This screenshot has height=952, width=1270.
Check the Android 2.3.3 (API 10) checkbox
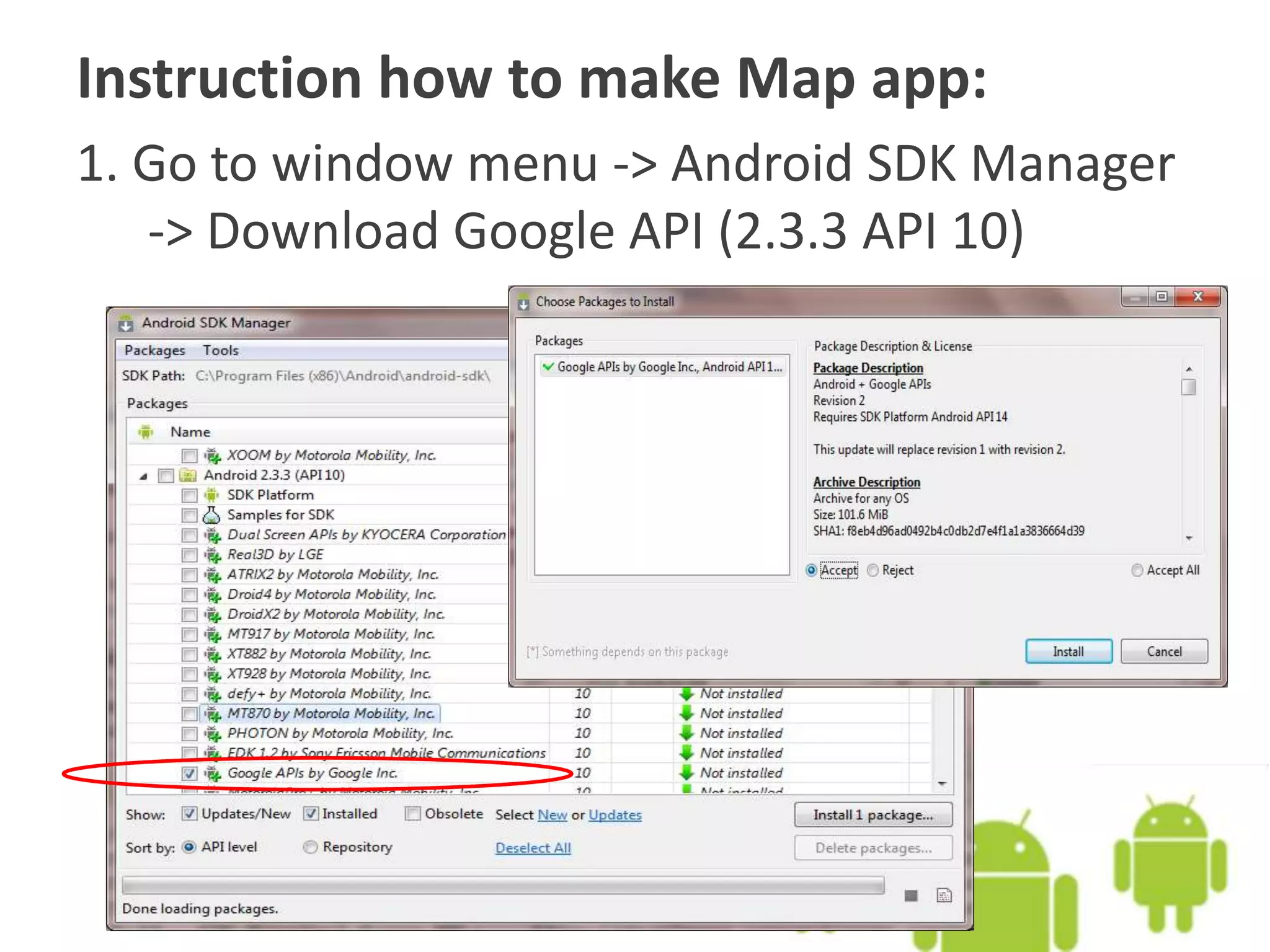click(x=166, y=476)
